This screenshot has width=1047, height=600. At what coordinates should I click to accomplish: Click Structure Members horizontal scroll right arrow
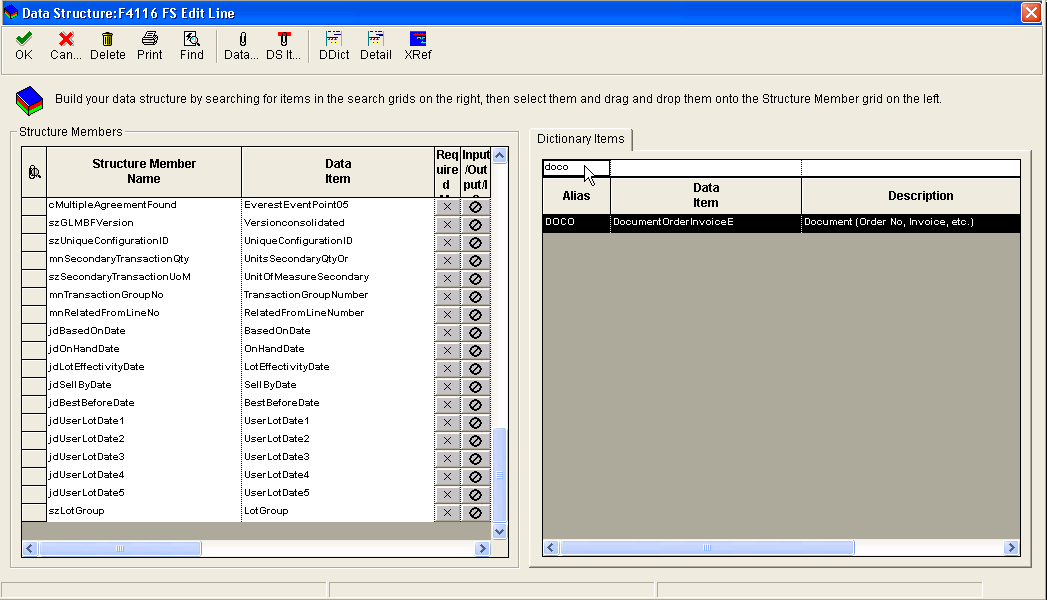click(482, 549)
